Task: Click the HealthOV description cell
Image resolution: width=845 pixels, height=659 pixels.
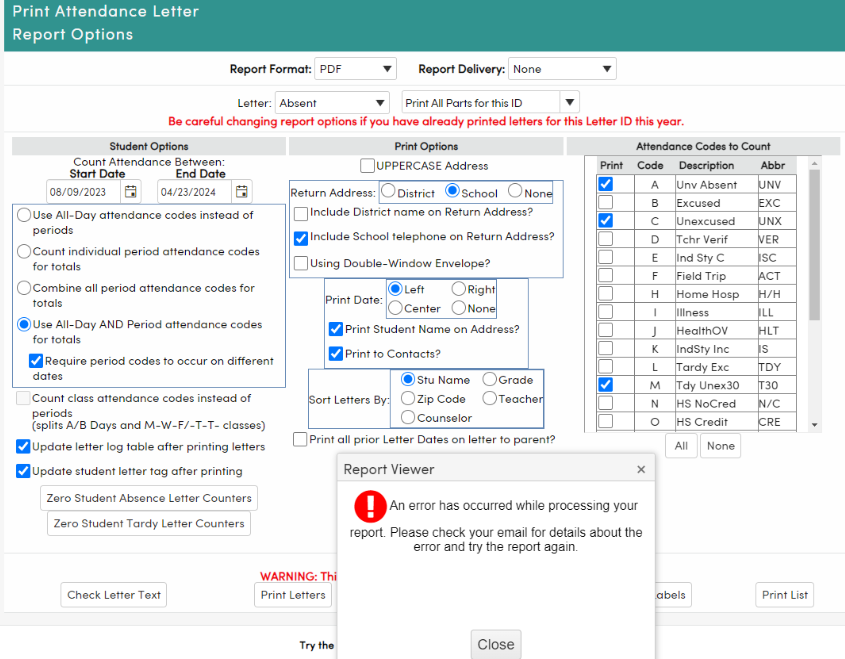Action: pos(716,330)
